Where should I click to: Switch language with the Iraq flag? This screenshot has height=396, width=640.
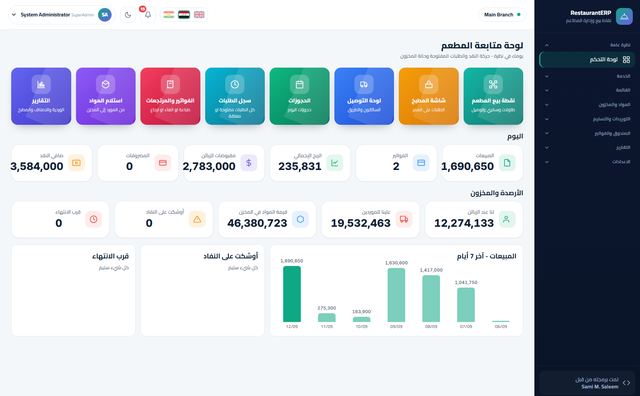[x=184, y=15]
